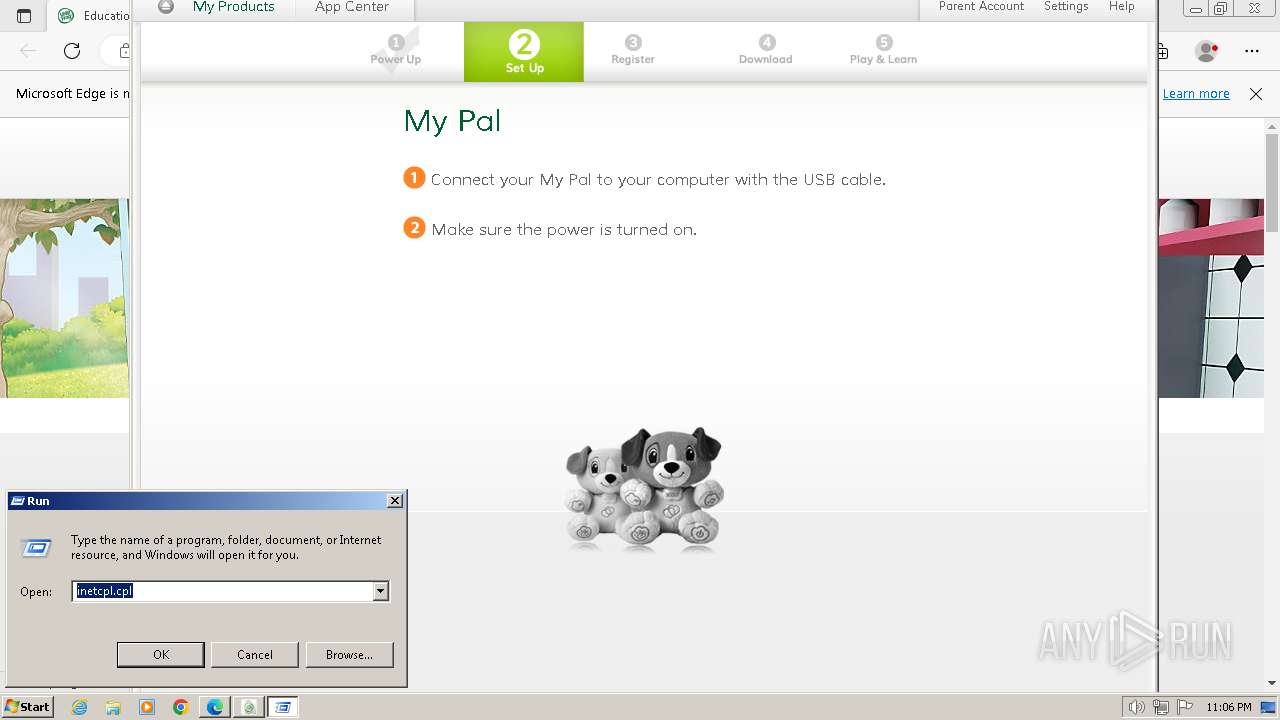This screenshot has width=1280, height=720.
Task: Open the Settings menu in LeapFrog Connect
Action: (1066, 7)
